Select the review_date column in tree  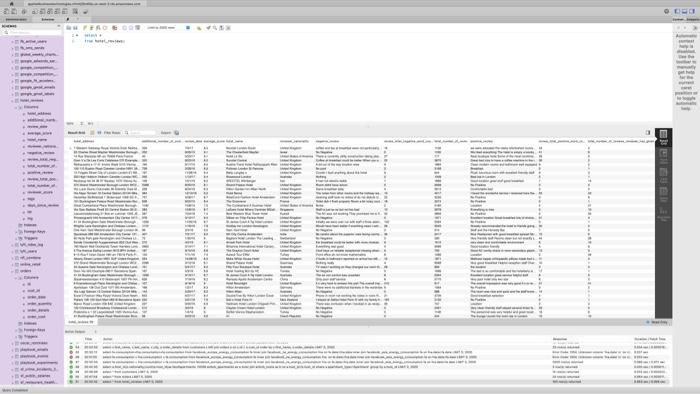pos(38,127)
